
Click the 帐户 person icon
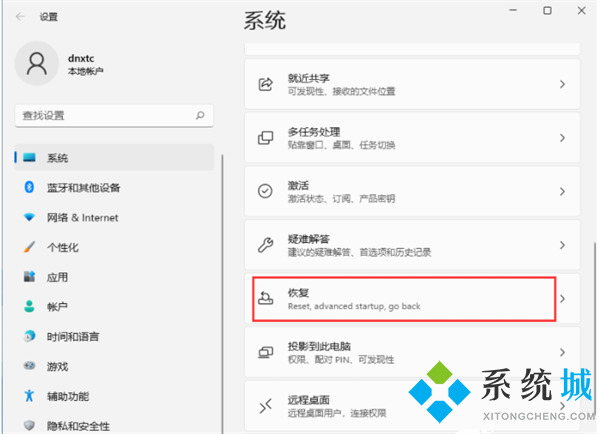click(29, 306)
